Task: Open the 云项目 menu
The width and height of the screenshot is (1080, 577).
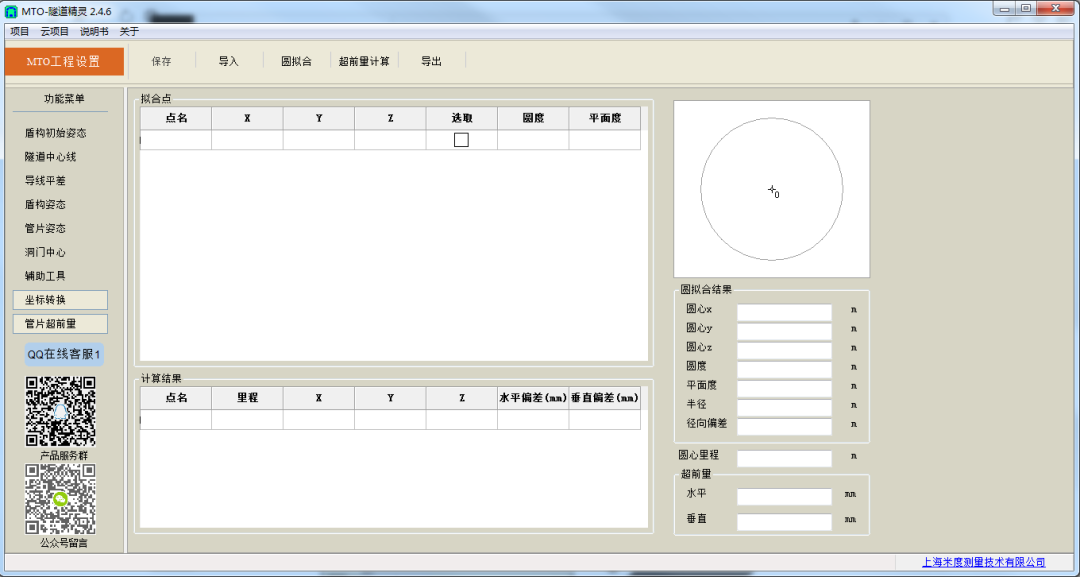Action: coord(55,31)
